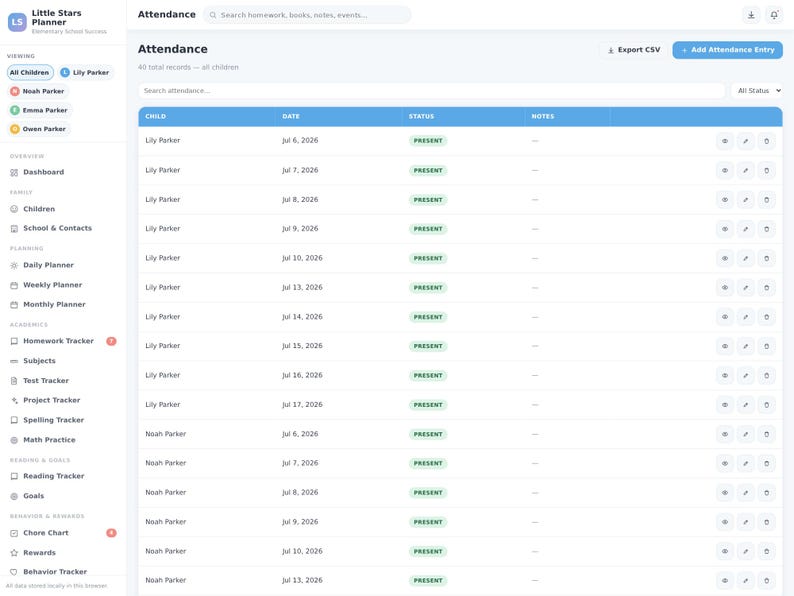
Task: Click '40 total records — all children' text
Action: [x=188, y=67]
